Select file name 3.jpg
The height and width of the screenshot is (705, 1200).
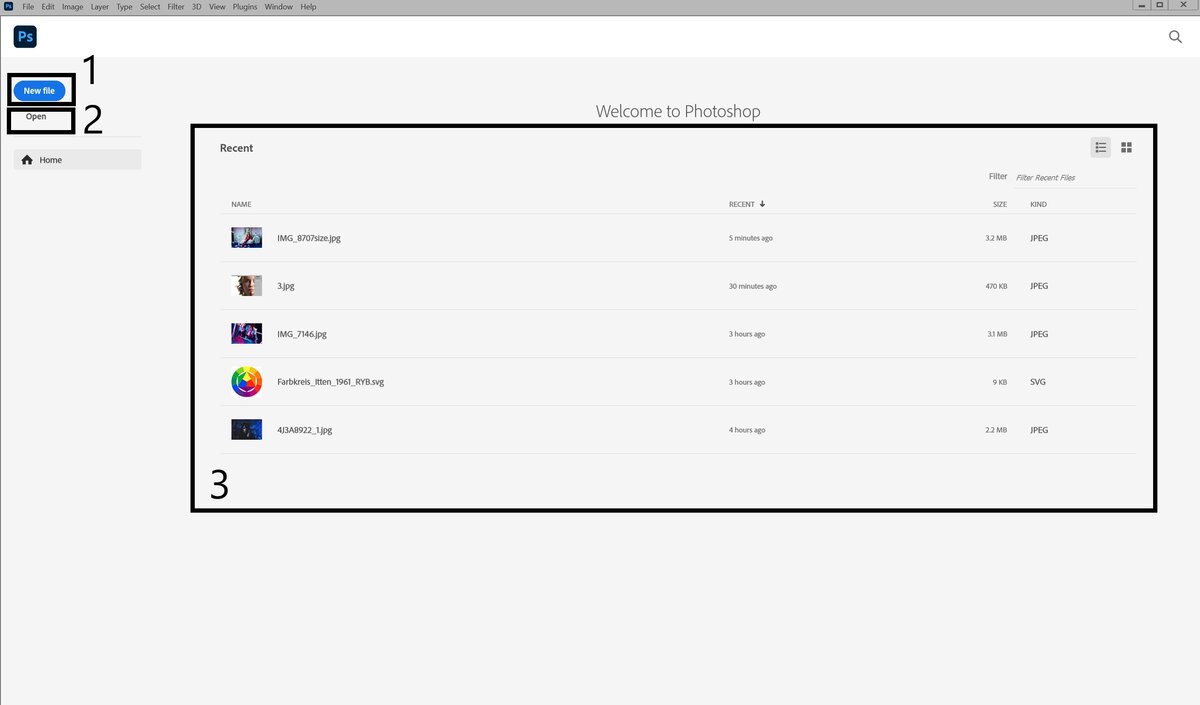tap(286, 286)
